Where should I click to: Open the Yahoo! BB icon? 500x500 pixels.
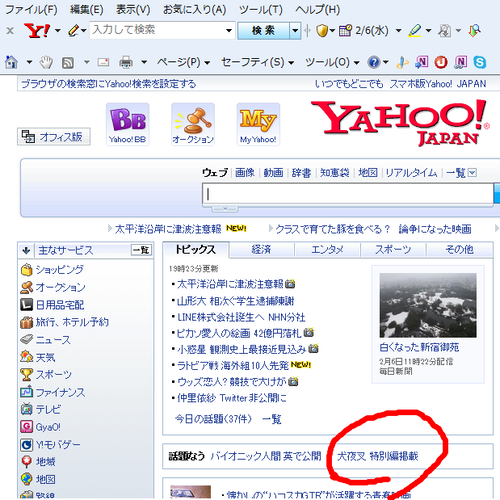pos(128,124)
